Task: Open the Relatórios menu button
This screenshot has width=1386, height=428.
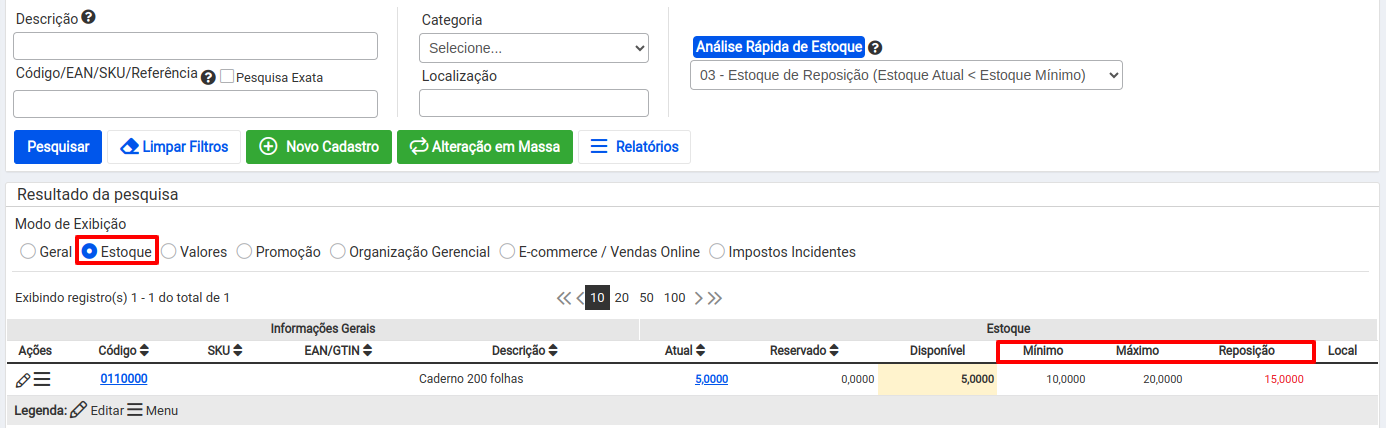Action: pyautogui.click(x=634, y=147)
